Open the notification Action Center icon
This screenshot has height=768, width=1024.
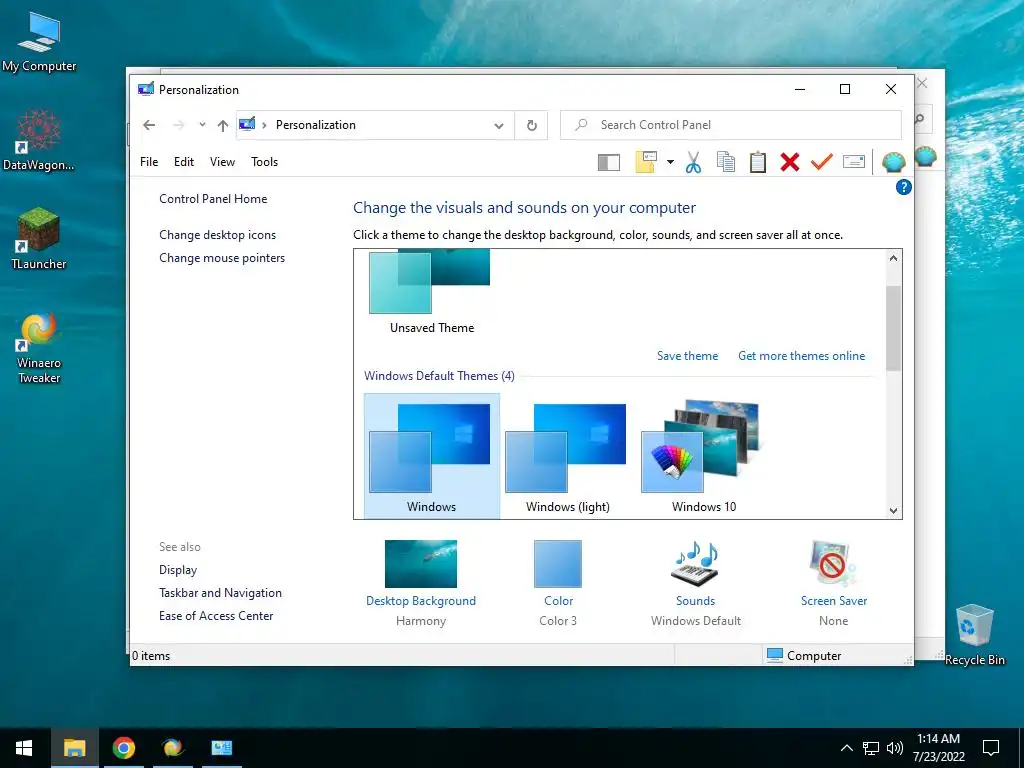[991, 748]
